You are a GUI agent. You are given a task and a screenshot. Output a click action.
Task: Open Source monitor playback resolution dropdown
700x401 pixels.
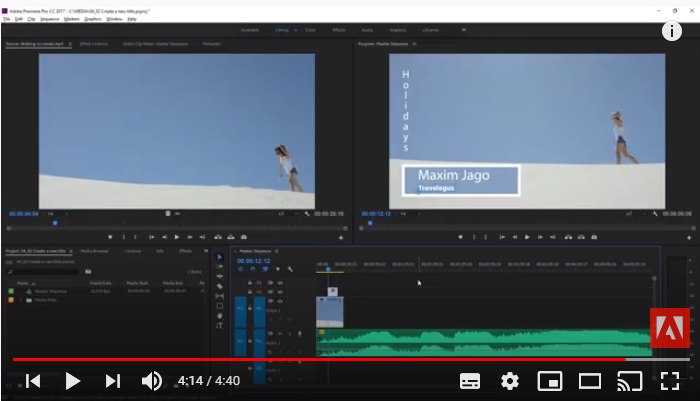click(x=286, y=214)
